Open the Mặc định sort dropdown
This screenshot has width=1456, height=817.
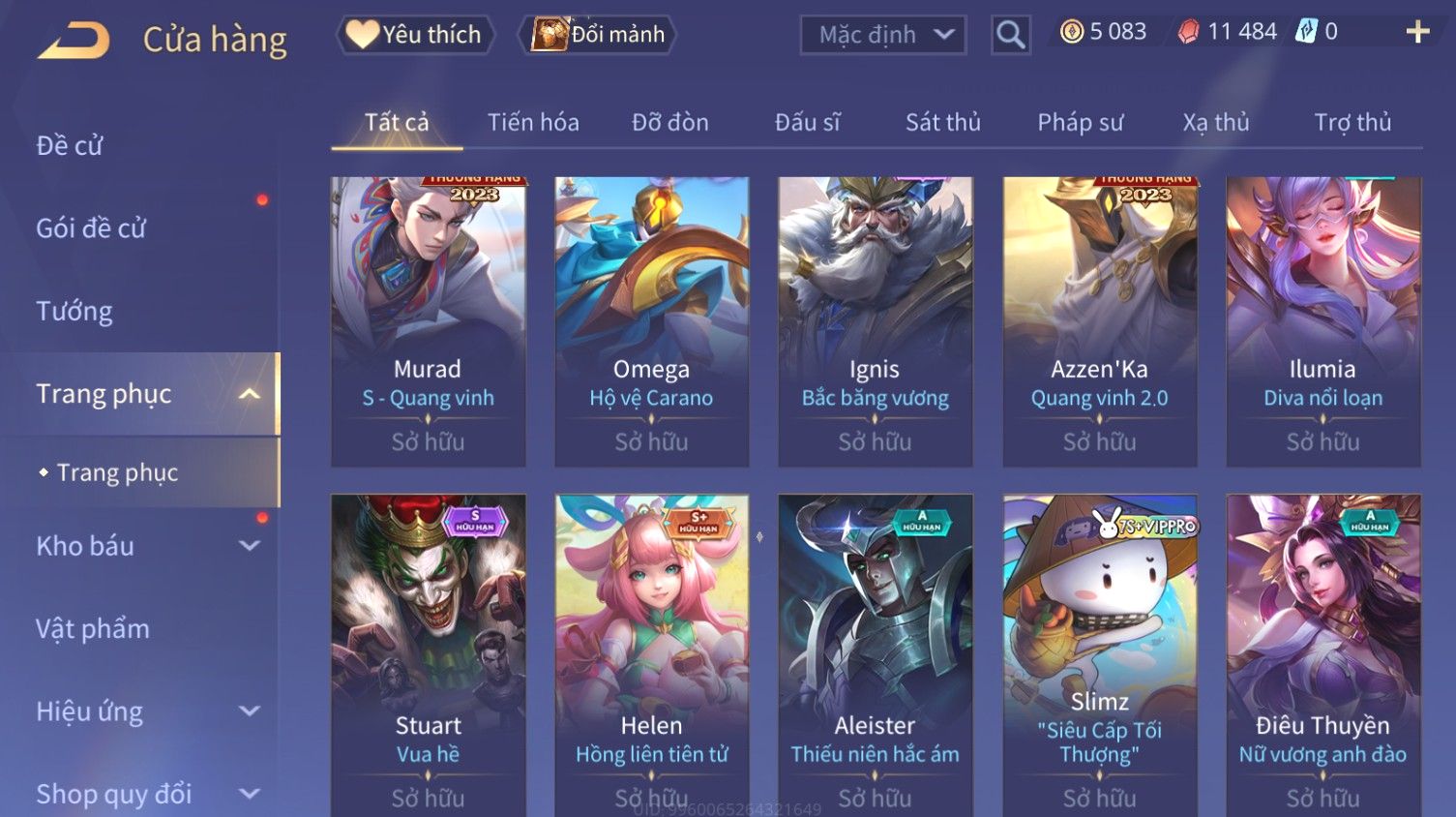[883, 36]
